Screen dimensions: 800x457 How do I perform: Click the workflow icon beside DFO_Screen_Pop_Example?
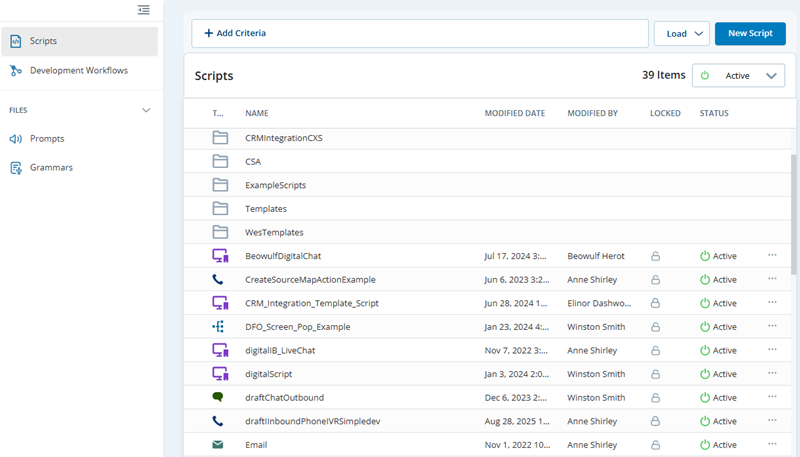pos(219,327)
